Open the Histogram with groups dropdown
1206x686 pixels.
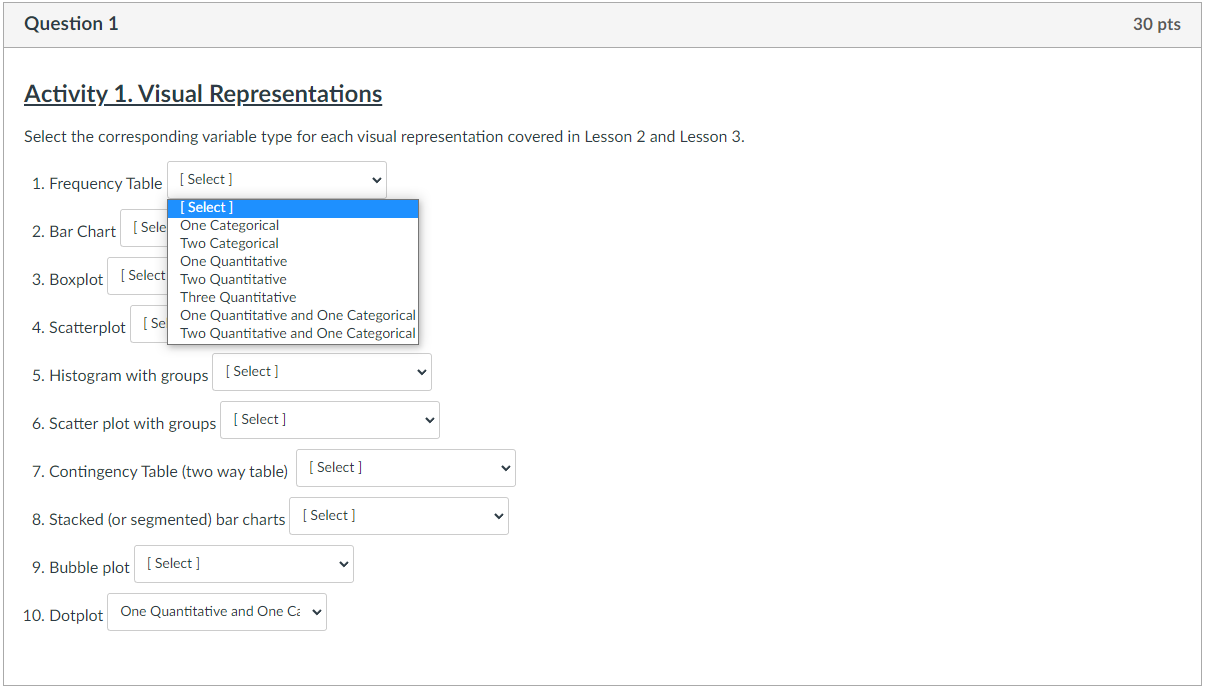tap(322, 372)
